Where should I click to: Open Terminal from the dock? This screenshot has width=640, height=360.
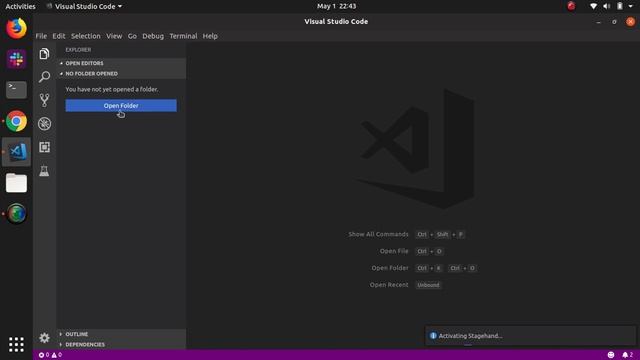16,90
